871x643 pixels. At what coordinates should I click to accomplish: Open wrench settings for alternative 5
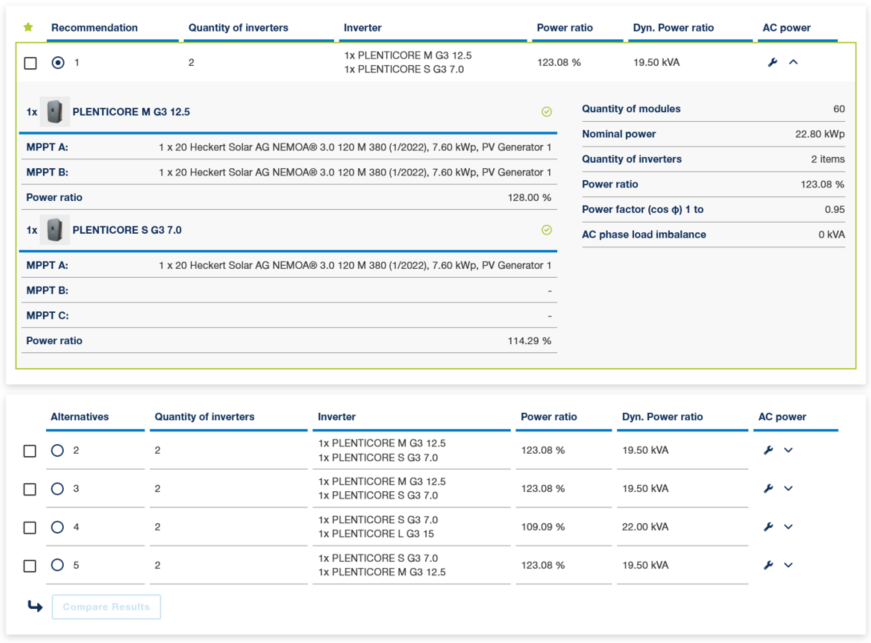click(768, 565)
